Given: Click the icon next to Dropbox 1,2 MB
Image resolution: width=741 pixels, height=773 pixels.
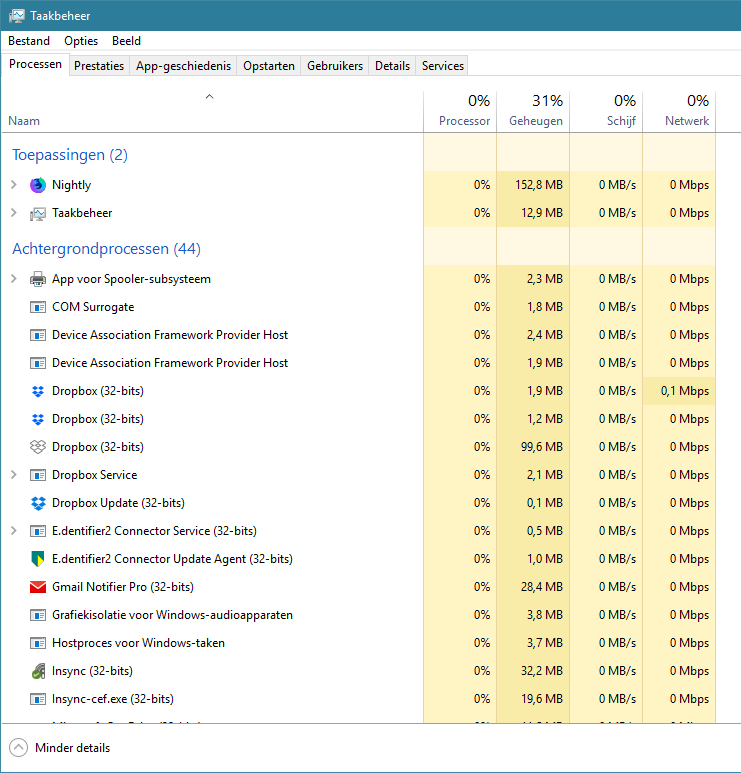Looking at the screenshot, I should pos(38,419).
